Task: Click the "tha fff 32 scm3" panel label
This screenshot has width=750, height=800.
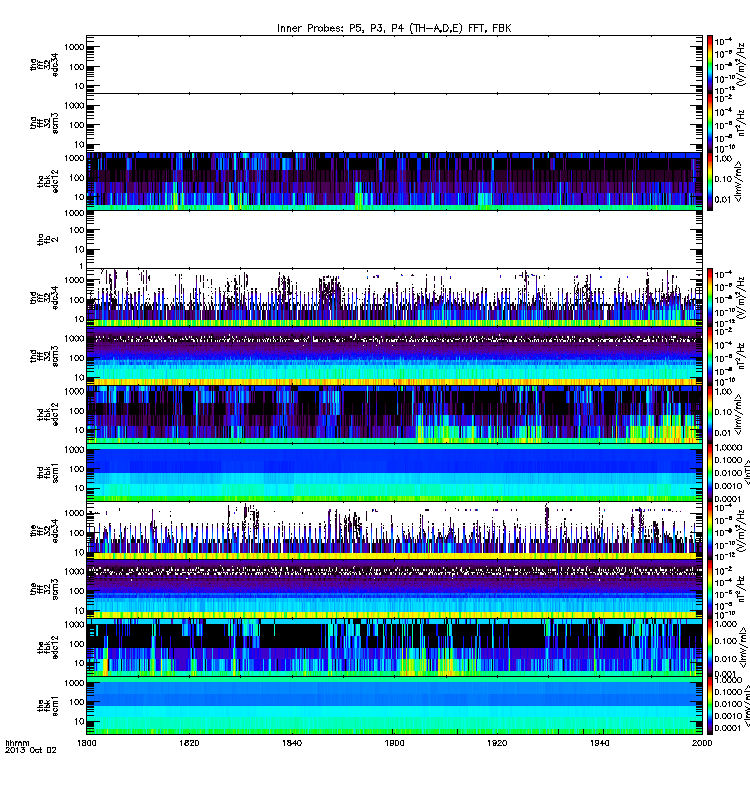Action: pyautogui.click(x=44, y=123)
